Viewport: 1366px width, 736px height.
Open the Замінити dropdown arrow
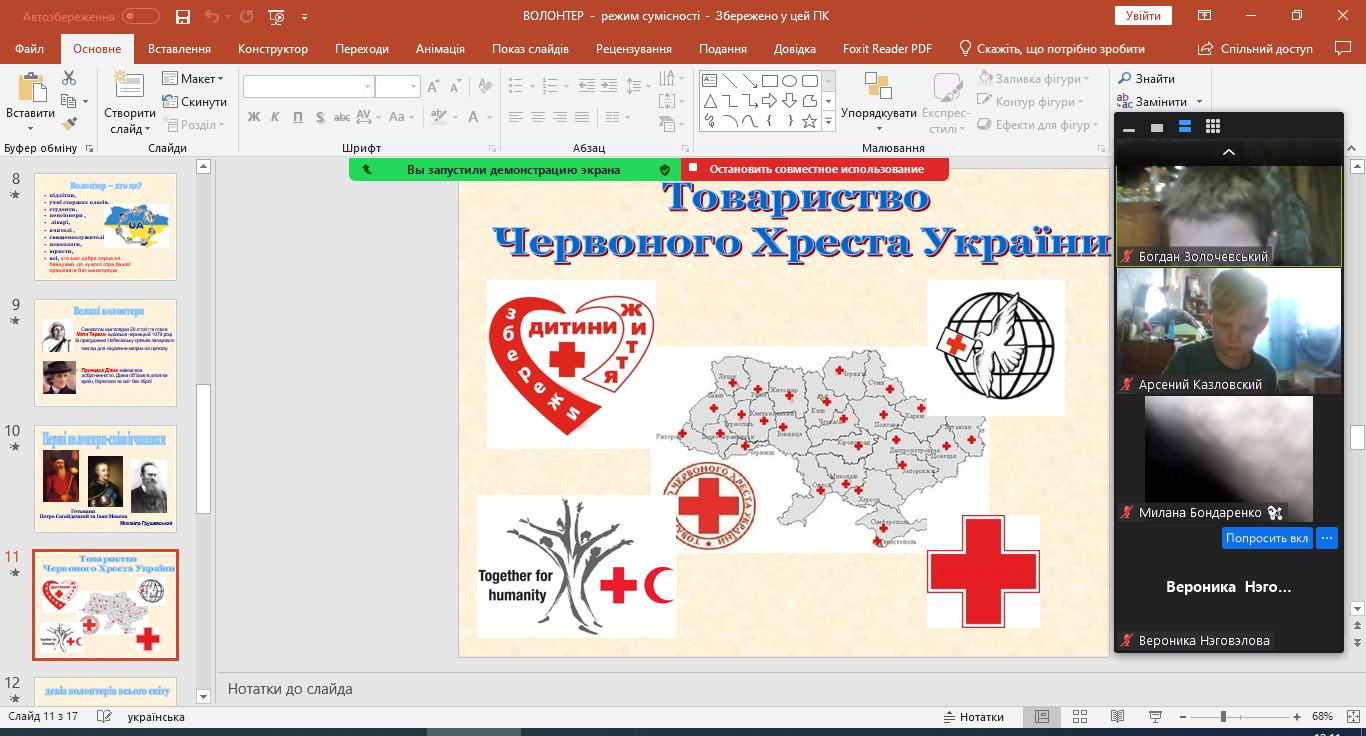pos(1199,102)
